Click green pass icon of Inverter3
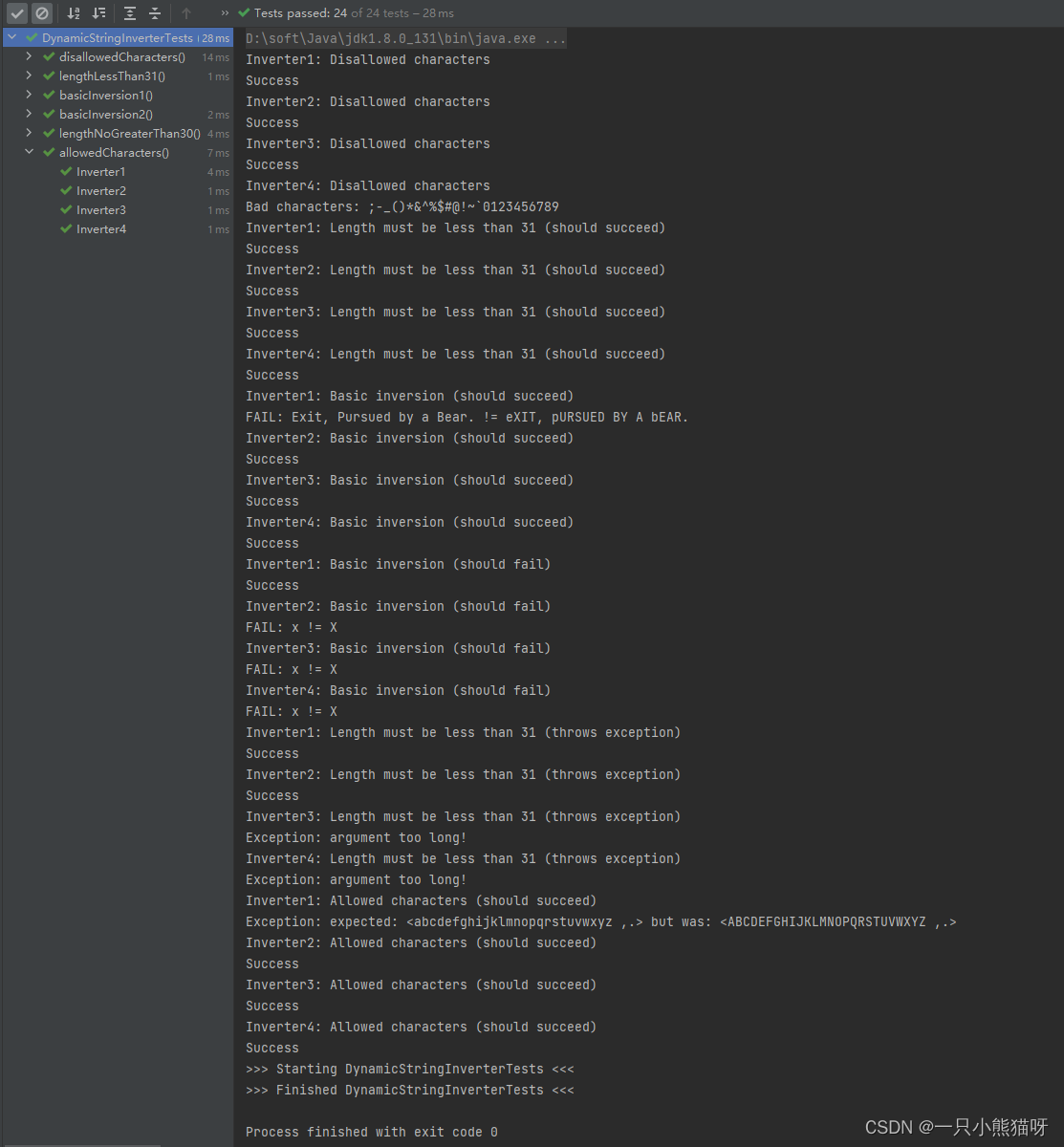The height and width of the screenshot is (1147, 1064). coord(66,210)
